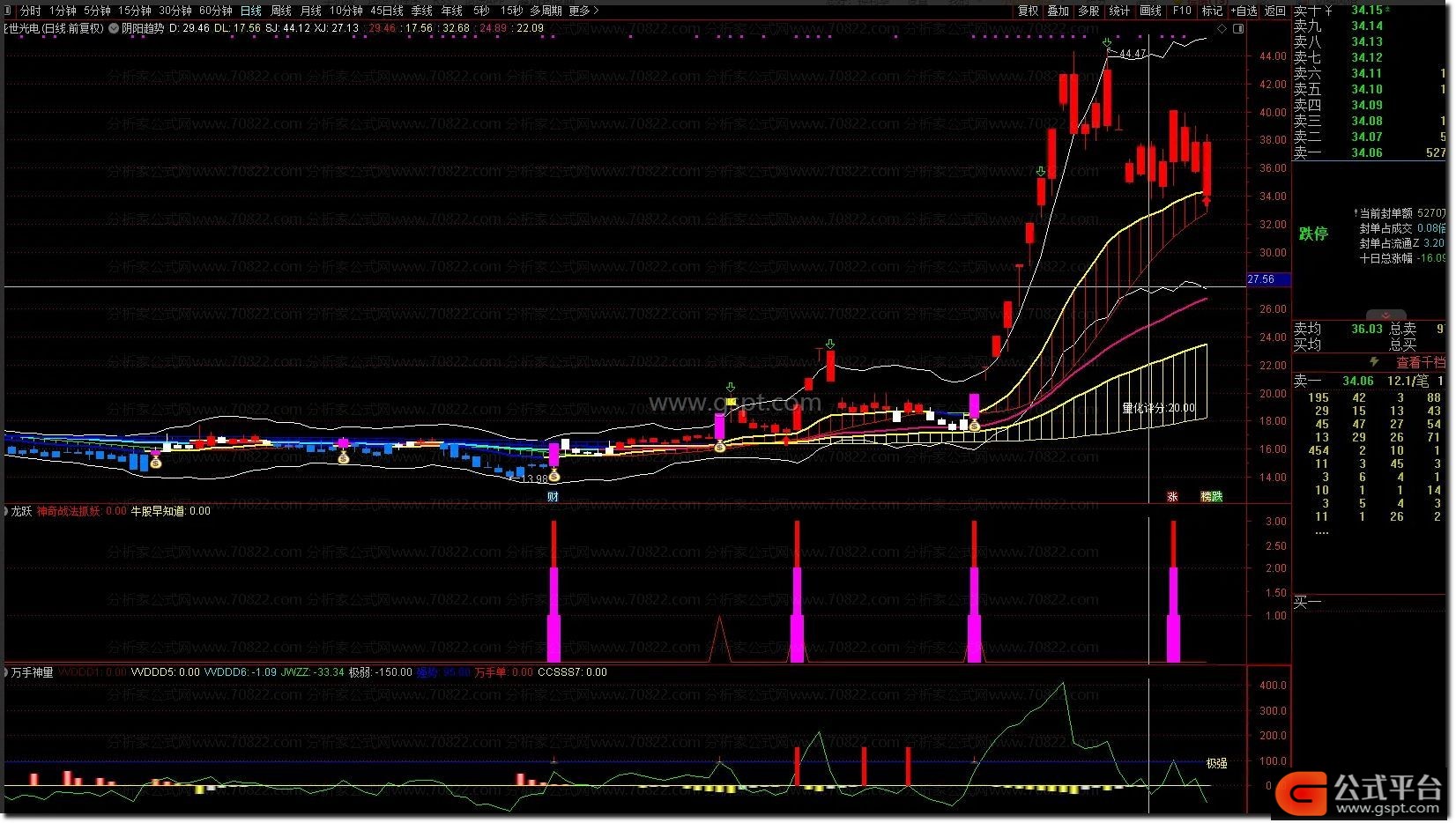Image resolution: width=1456 pixels, height=823 pixels.
Task: Switch to 1分钟 chart period
Action: pyautogui.click(x=62, y=11)
